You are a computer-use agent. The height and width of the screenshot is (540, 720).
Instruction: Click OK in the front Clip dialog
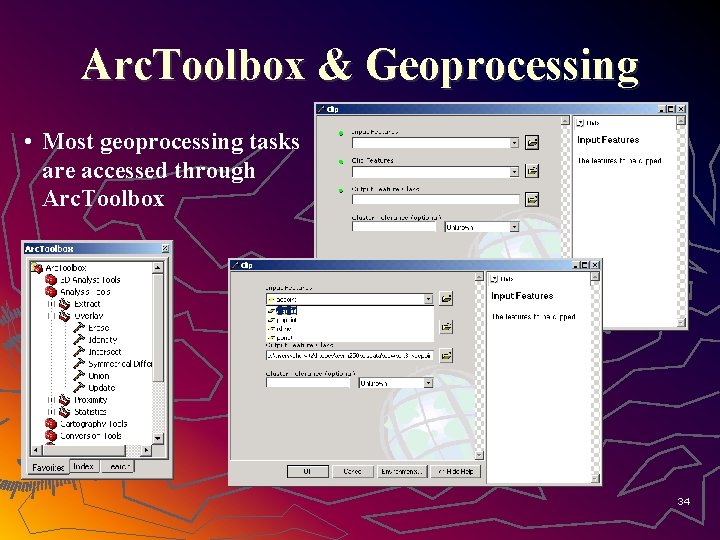point(308,471)
